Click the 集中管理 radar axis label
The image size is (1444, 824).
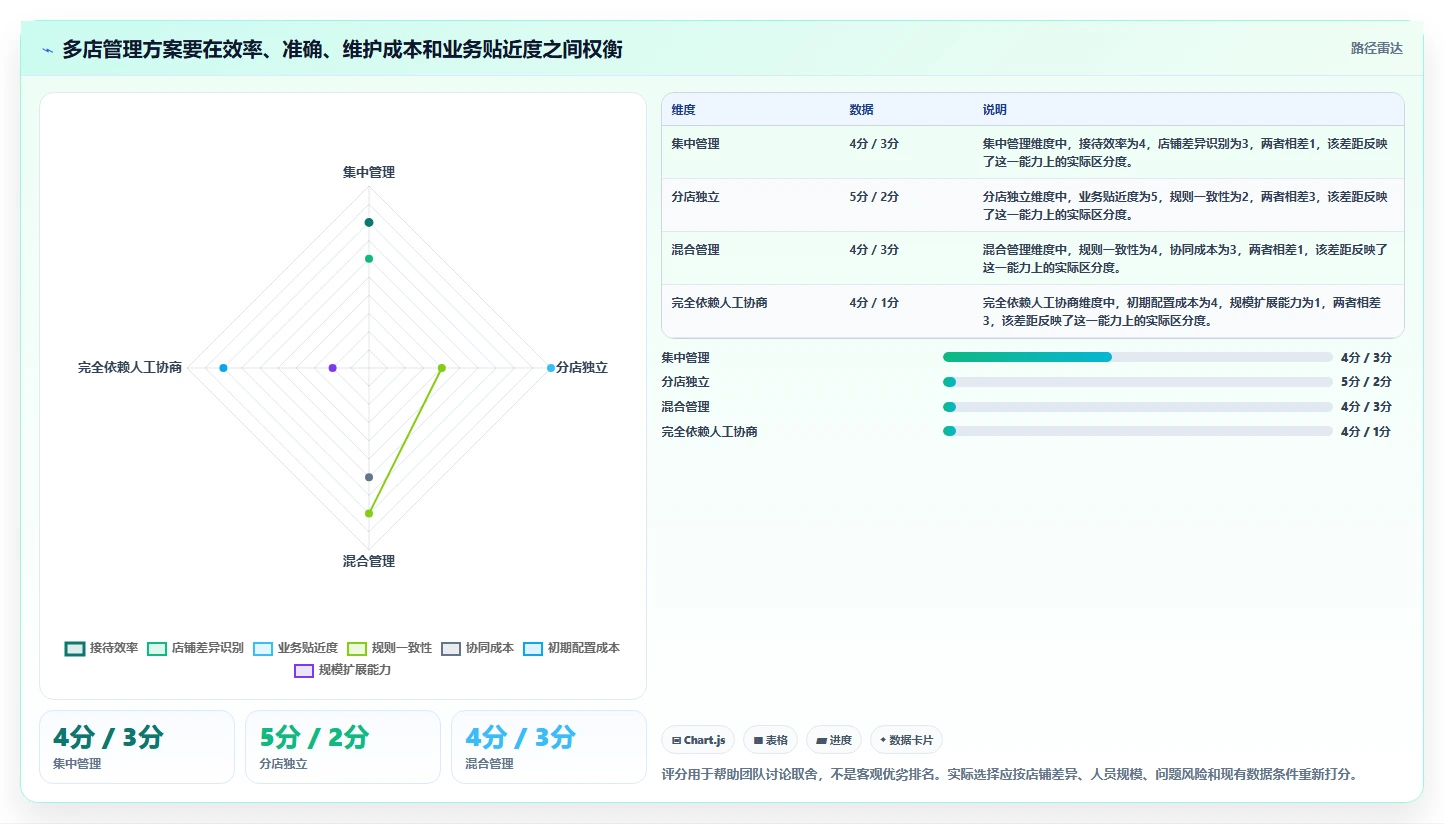(369, 172)
